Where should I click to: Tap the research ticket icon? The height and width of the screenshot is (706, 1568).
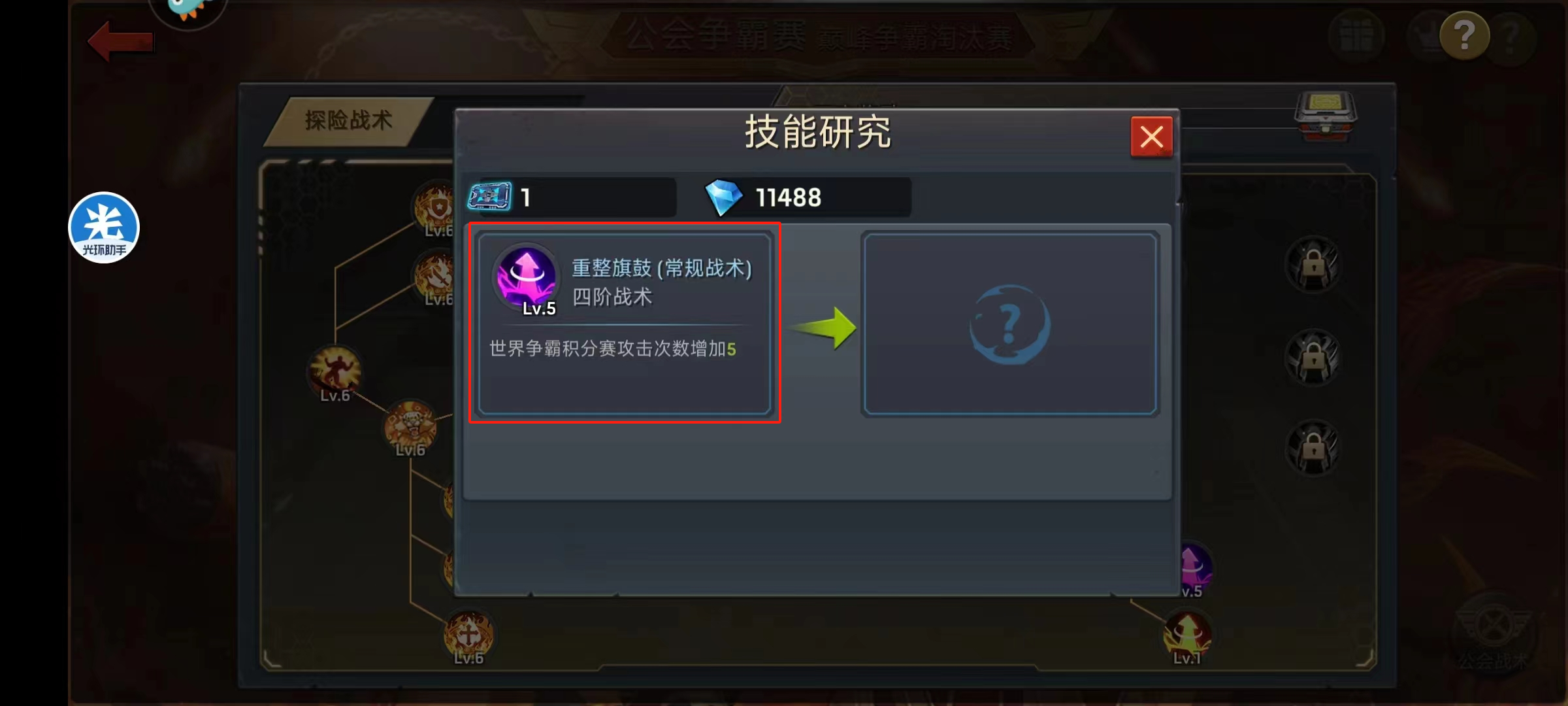click(x=490, y=197)
